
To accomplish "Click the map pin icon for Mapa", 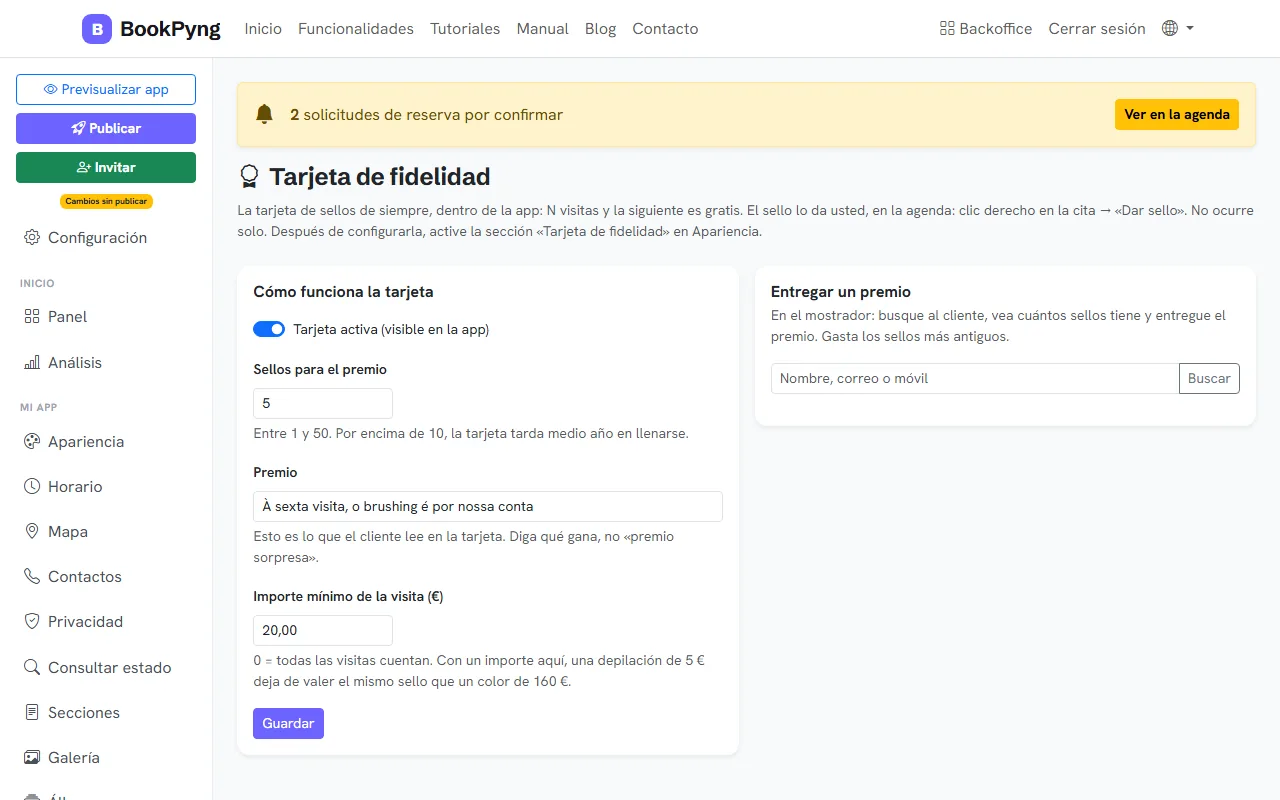I will pos(32,531).
